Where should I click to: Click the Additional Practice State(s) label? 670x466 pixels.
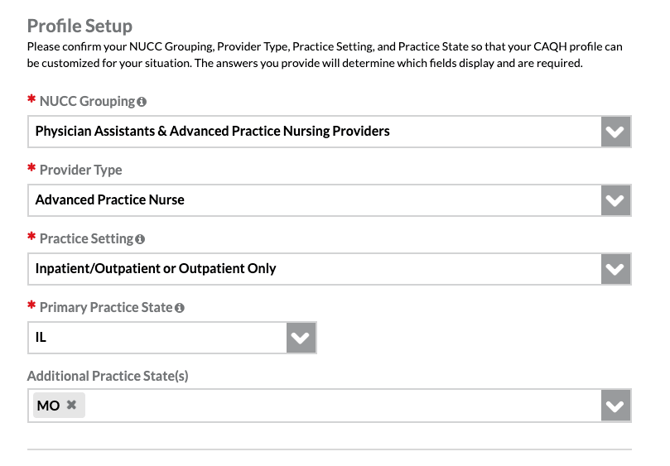coord(108,376)
